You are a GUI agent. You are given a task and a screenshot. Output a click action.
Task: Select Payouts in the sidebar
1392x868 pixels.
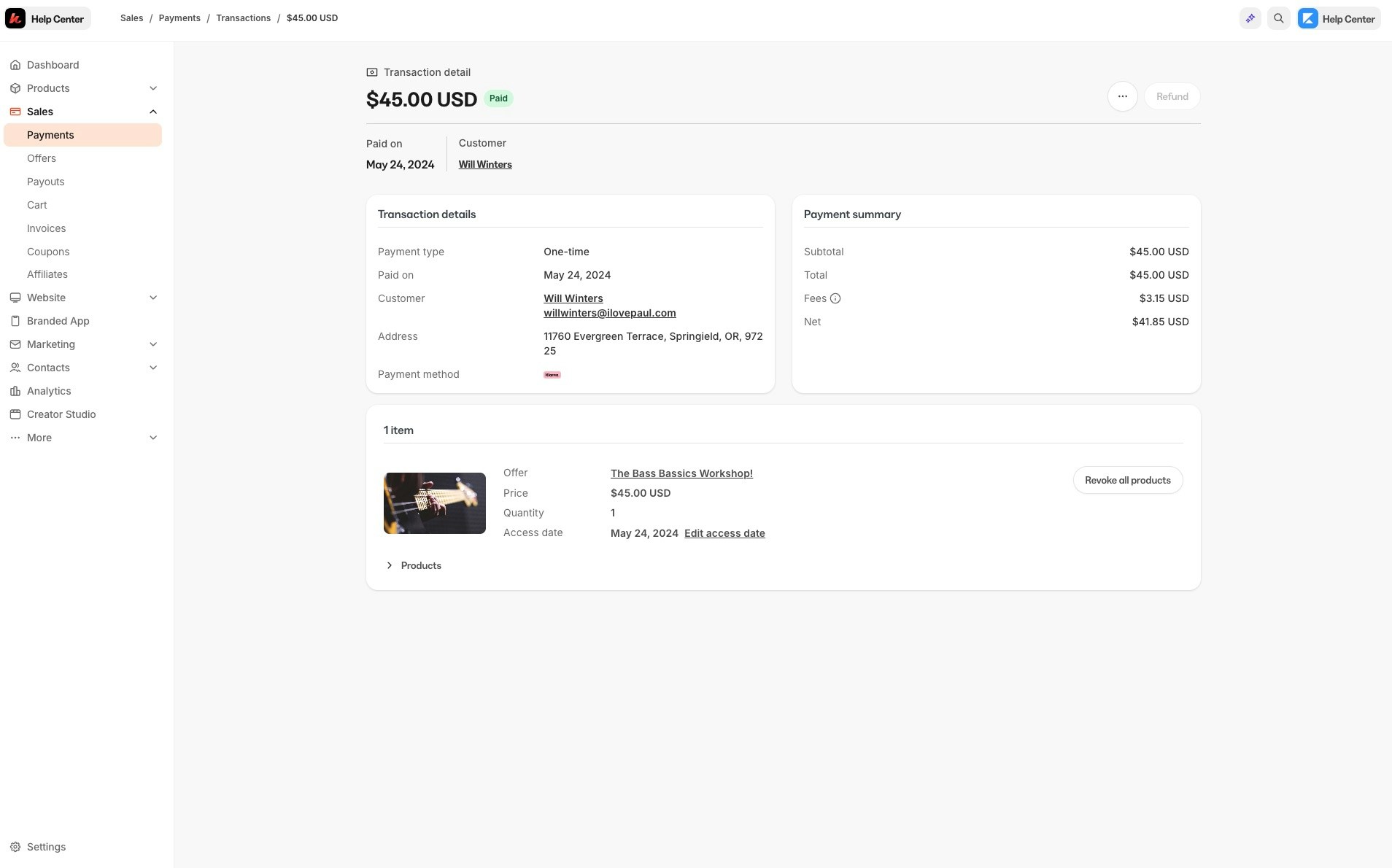pyautogui.click(x=46, y=182)
